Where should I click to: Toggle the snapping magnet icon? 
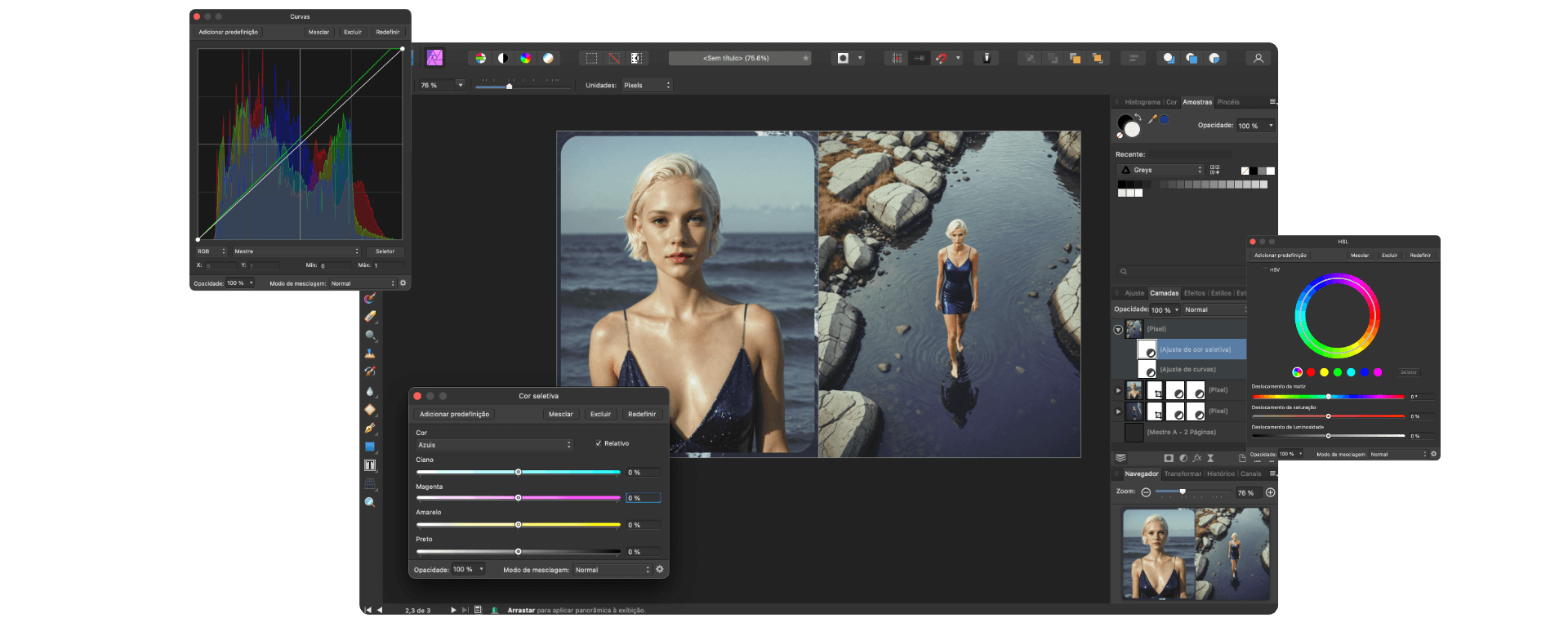coord(942,58)
